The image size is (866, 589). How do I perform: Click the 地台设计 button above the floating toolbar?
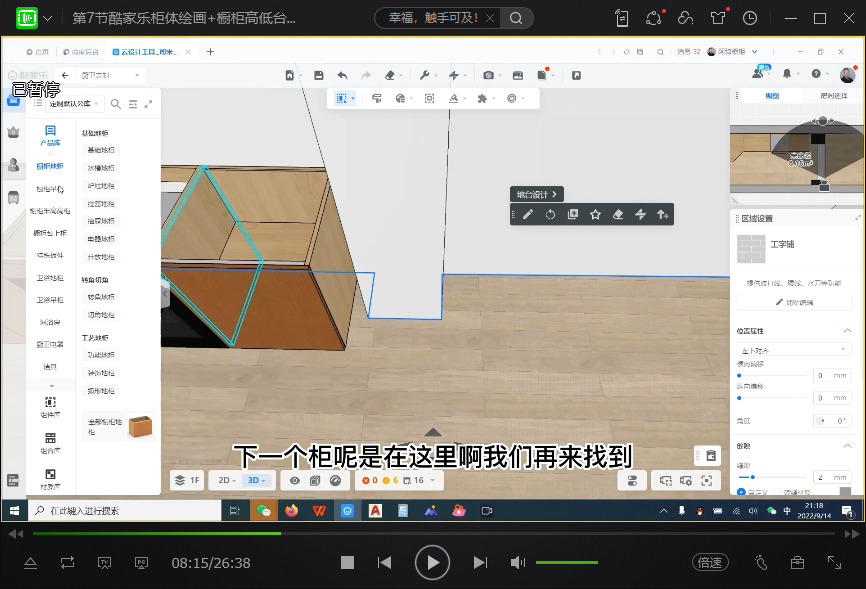537,194
